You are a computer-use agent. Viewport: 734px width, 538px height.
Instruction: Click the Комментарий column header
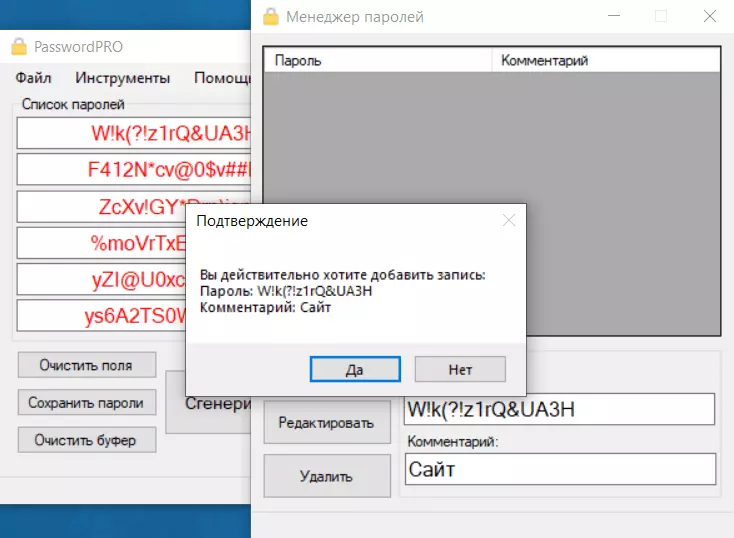(x=608, y=60)
